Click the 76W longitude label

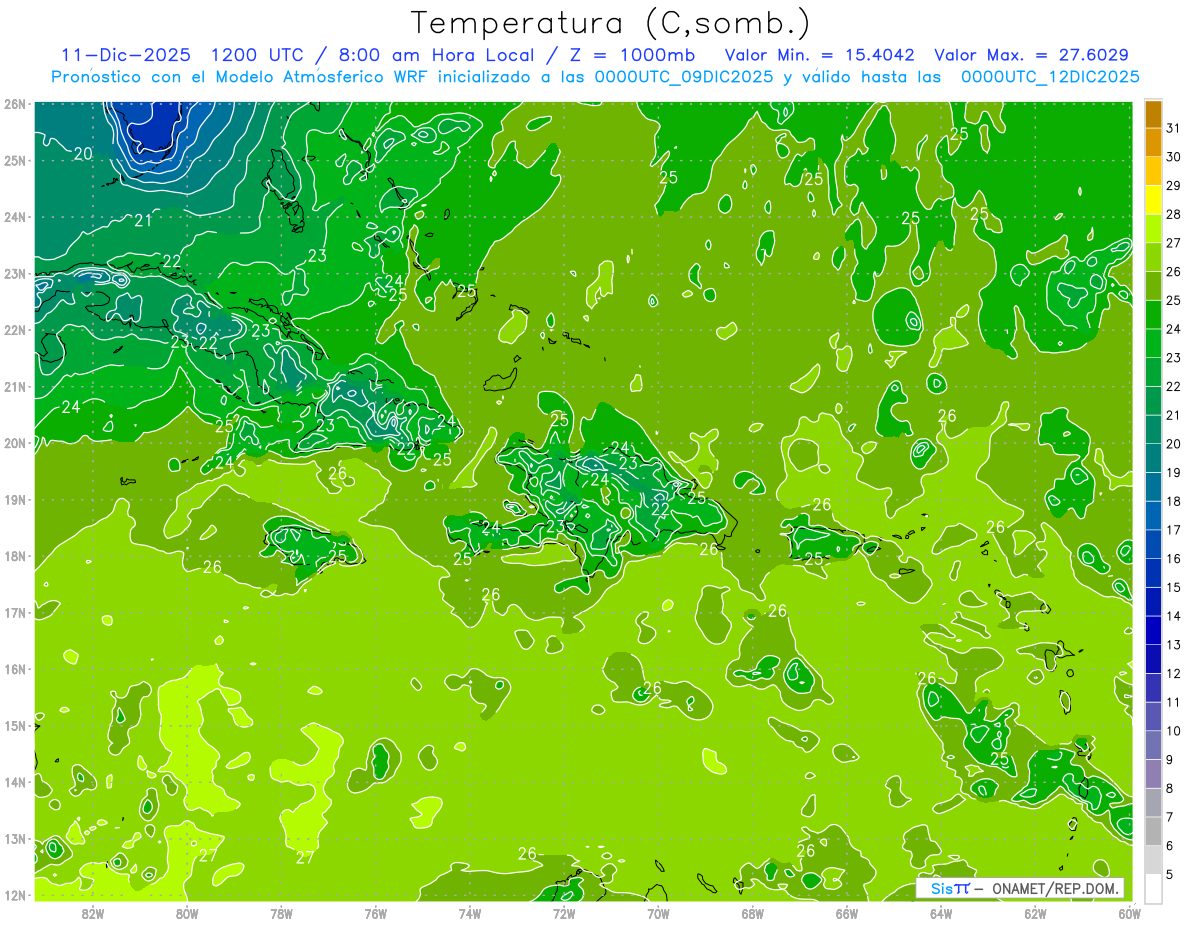click(375, 913)
